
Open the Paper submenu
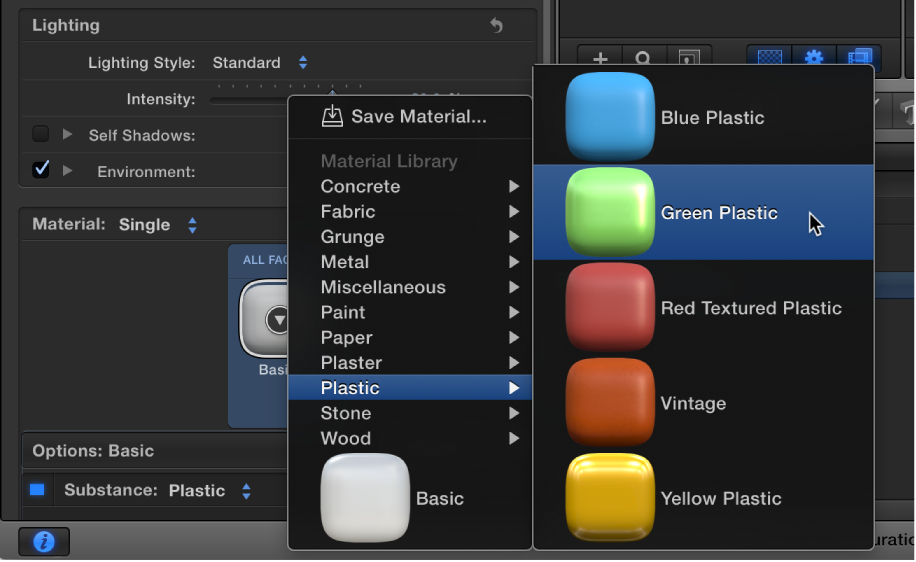410,337
